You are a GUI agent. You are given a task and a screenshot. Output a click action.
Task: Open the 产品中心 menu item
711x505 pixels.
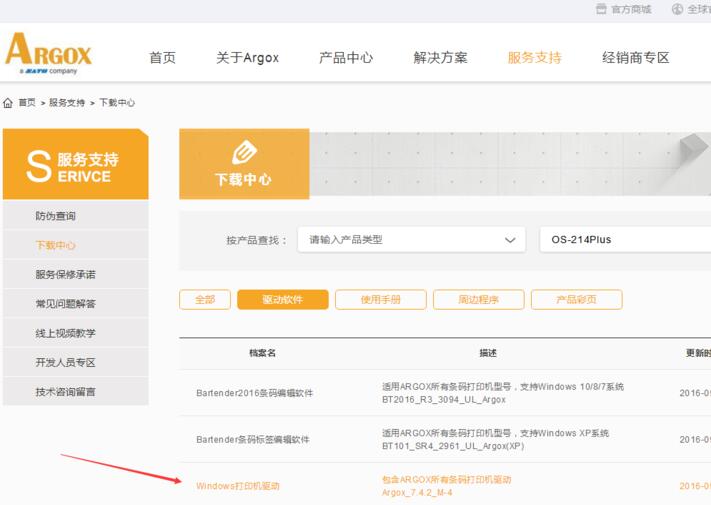(346, 58)
